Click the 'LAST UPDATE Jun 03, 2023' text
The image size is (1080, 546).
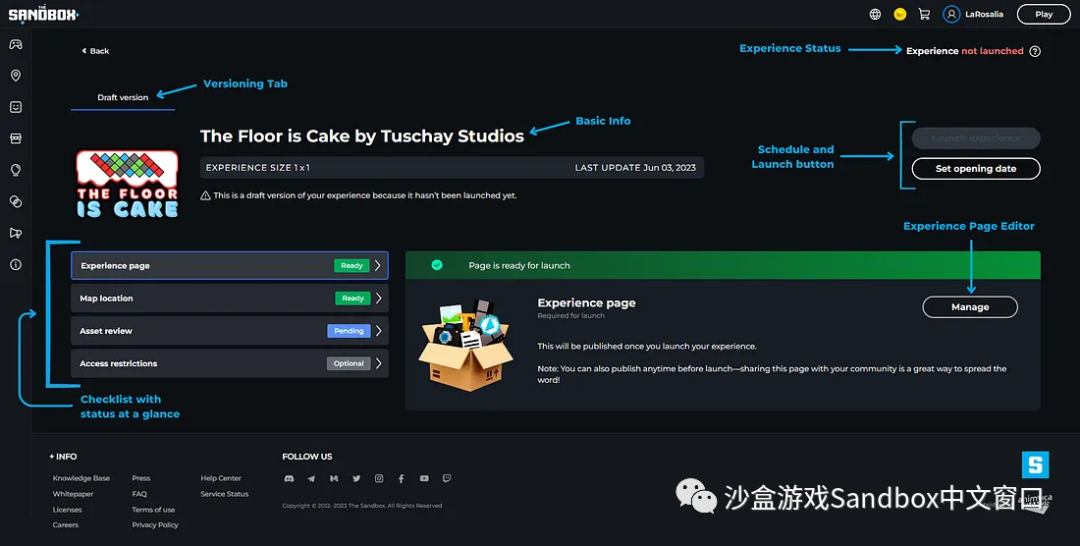(x=635, y=167)
